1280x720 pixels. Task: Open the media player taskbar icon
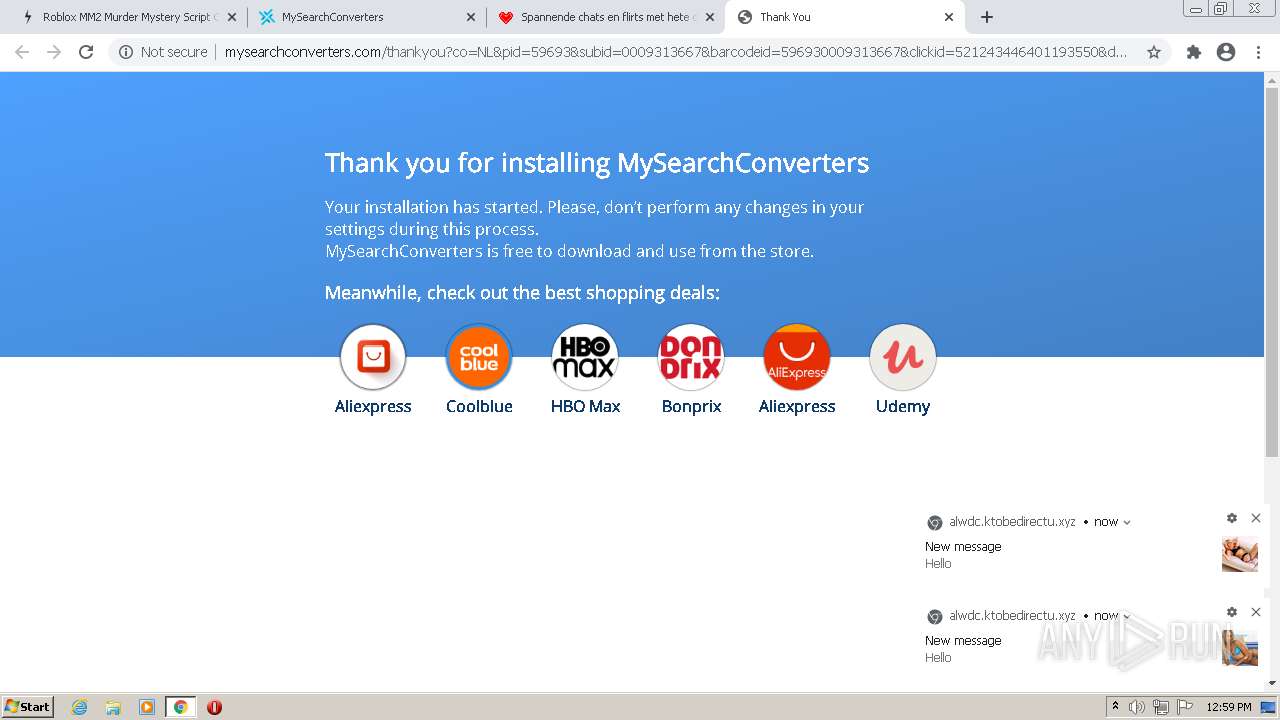pyautogui.click(x=147, y=707)
